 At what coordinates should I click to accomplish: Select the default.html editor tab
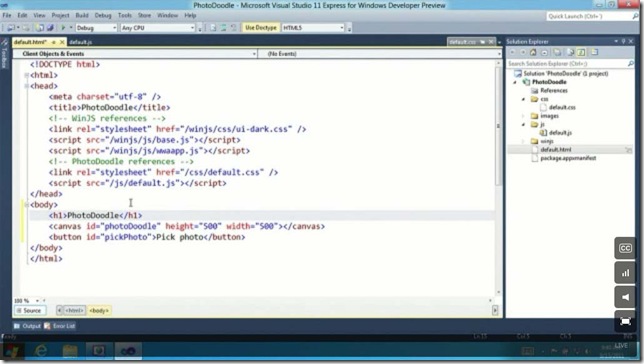click(x=31, y=42)
